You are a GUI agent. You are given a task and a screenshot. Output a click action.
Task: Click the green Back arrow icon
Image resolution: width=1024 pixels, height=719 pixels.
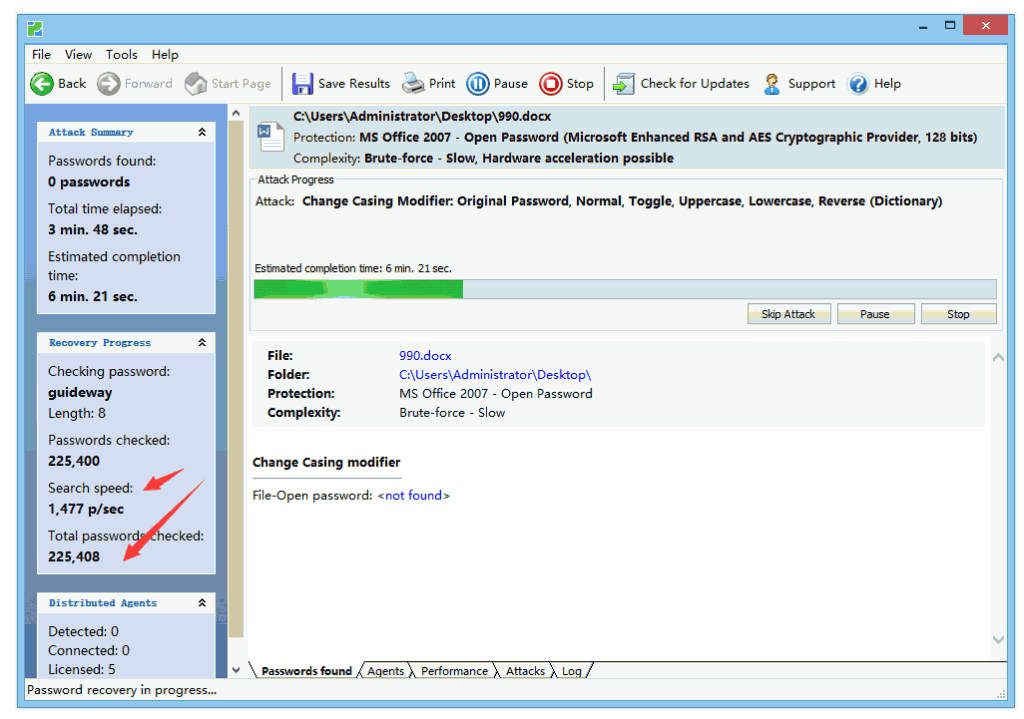[x=42, y=84]
